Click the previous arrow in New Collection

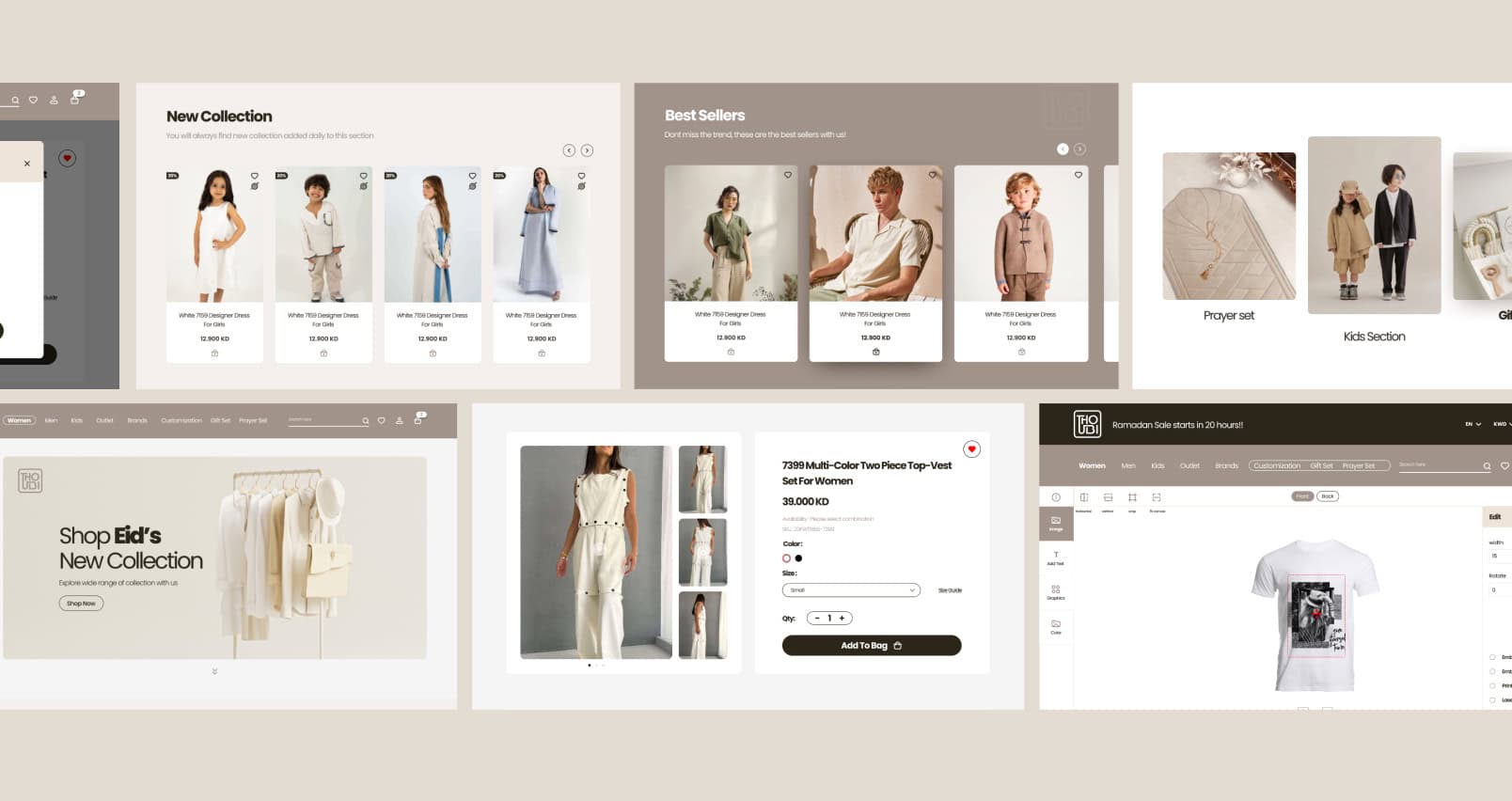[x=569, y=150]
